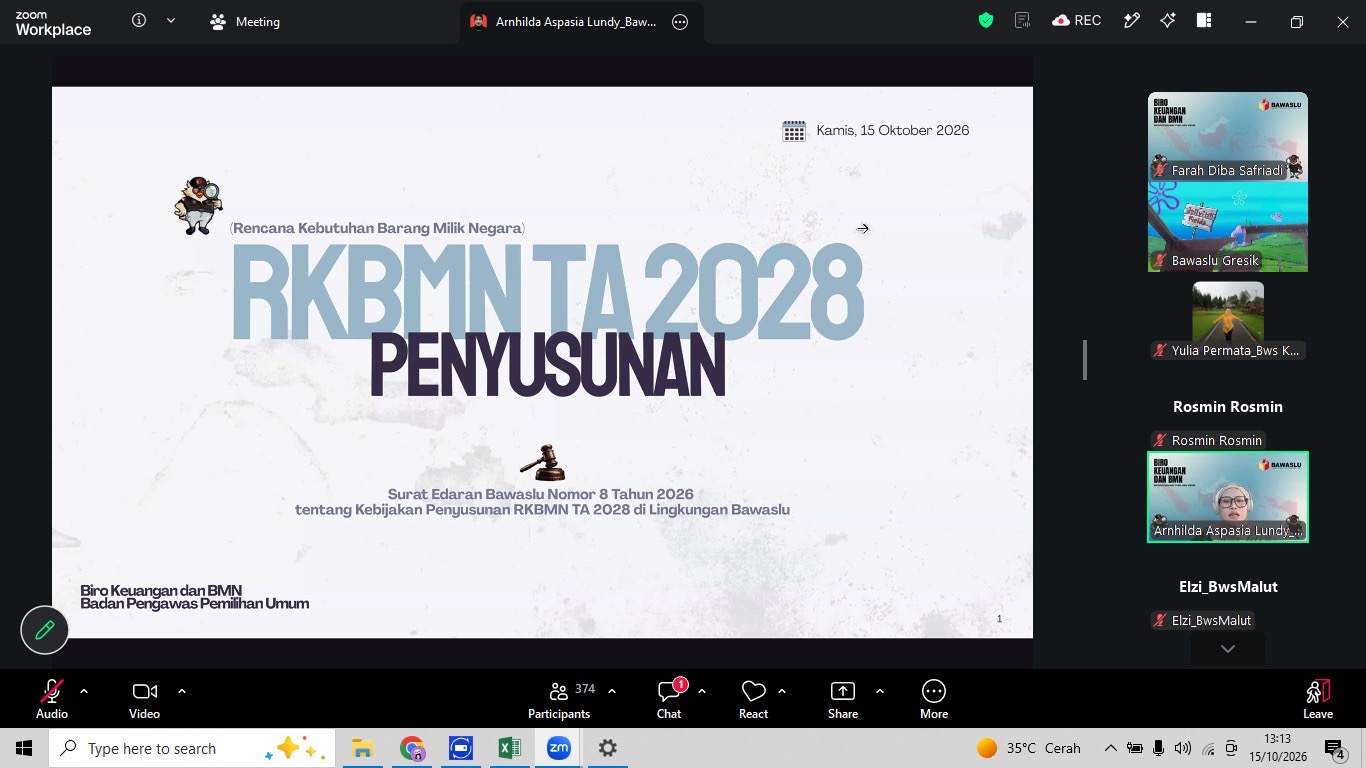Click the gallery panel resize handle
This screenshot has height=768, width=1366.
point(1085,360)
